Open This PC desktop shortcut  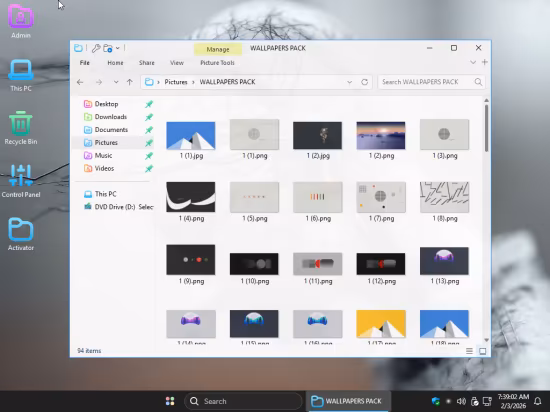(21, 75)
